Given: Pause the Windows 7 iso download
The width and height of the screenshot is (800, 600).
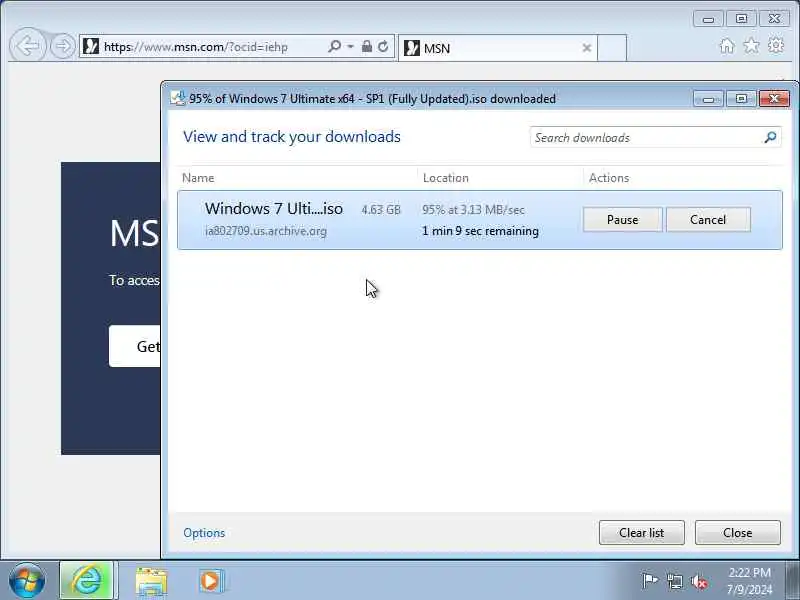Looking at the screenshot, I should 622,219.
